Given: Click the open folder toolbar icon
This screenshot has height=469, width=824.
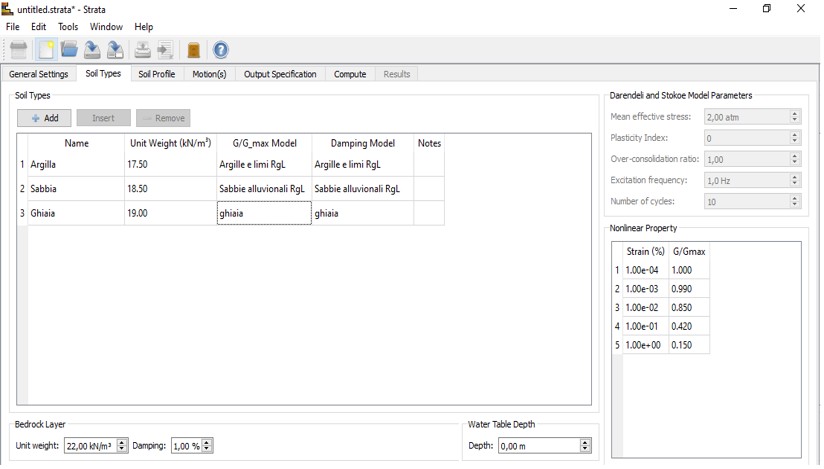Looking at the screenshot, I should coord(69,50).
